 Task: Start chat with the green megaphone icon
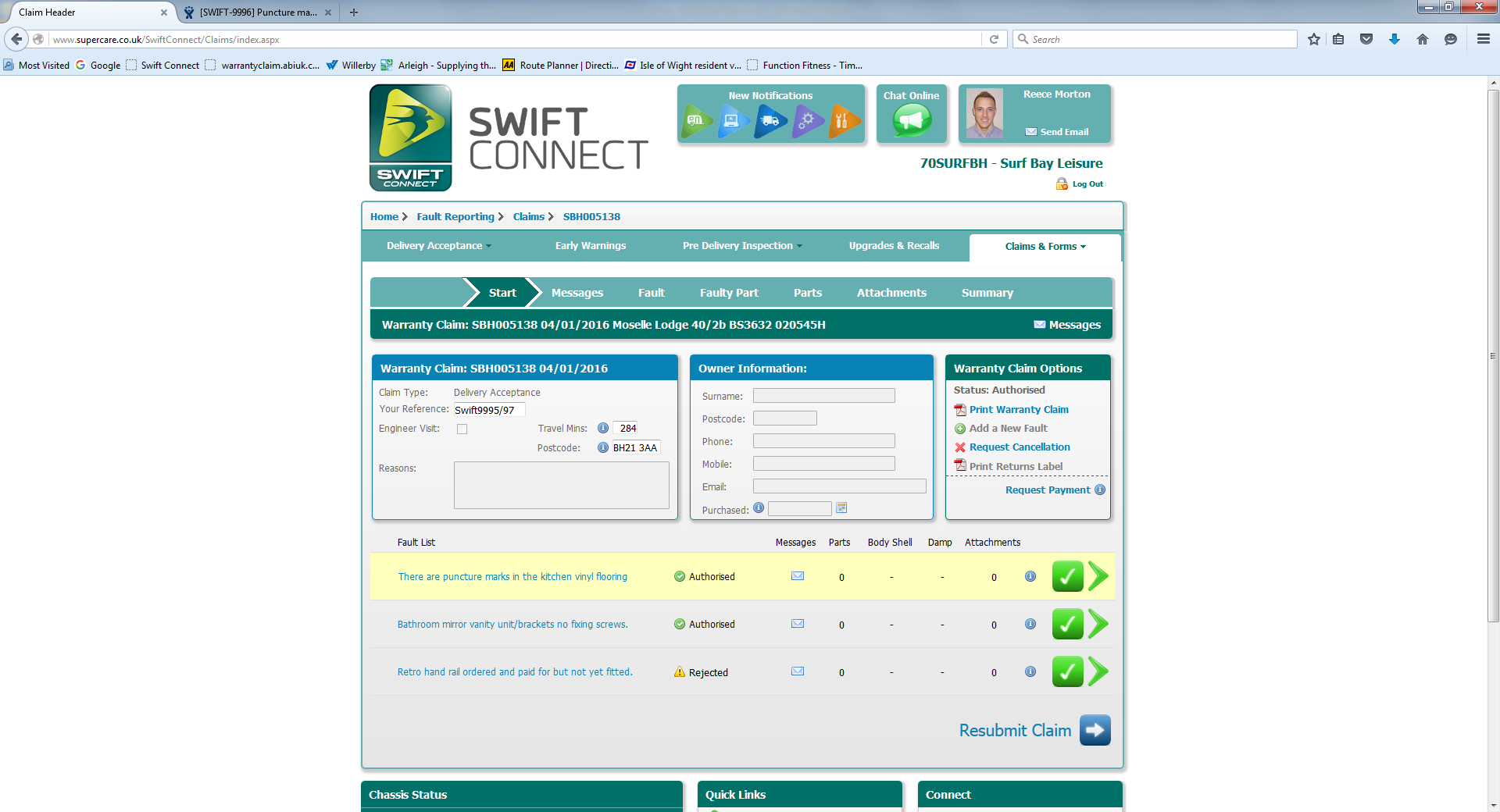click(912, 120)
